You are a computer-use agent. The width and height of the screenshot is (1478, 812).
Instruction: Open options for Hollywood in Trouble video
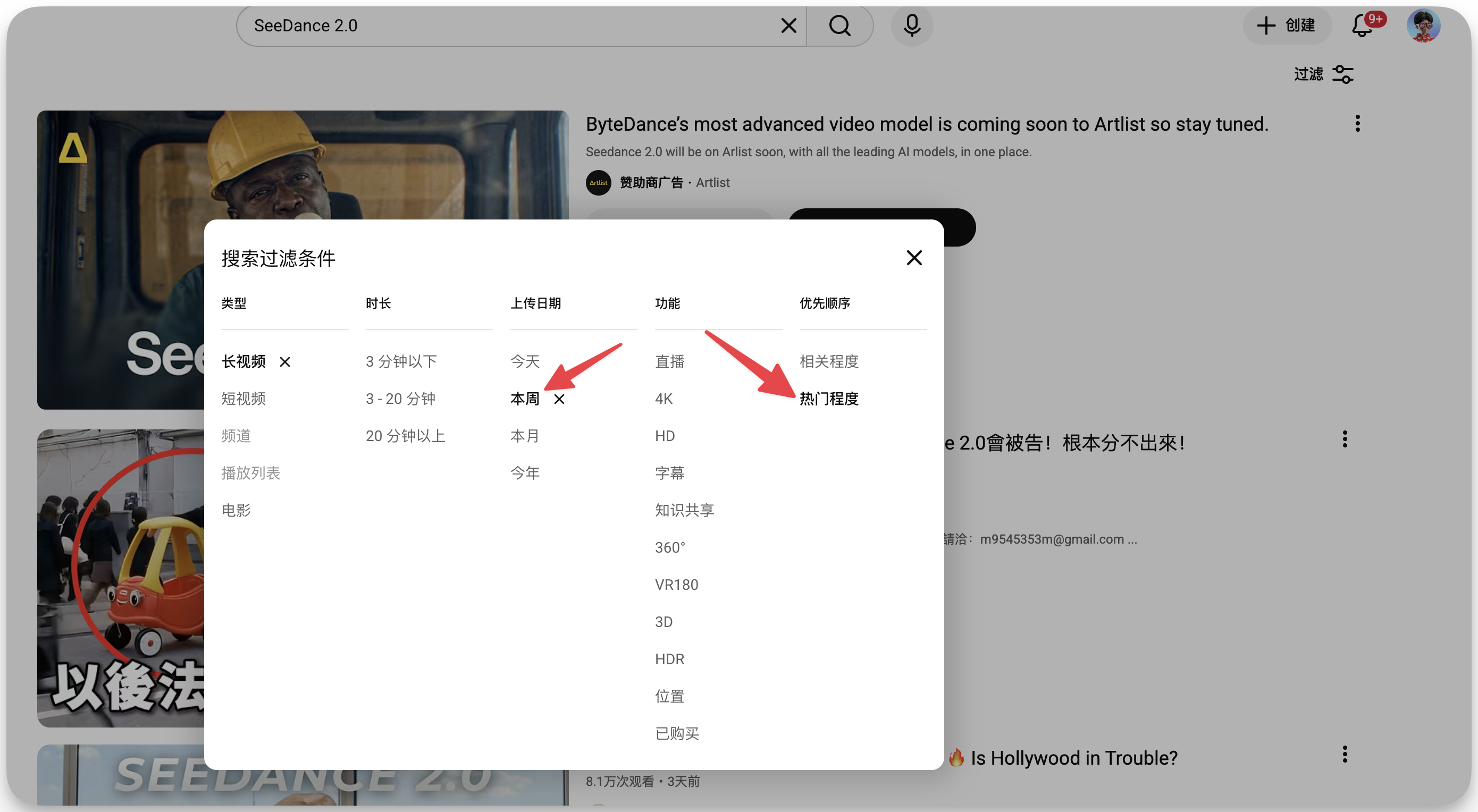[x=1345, y=754]
